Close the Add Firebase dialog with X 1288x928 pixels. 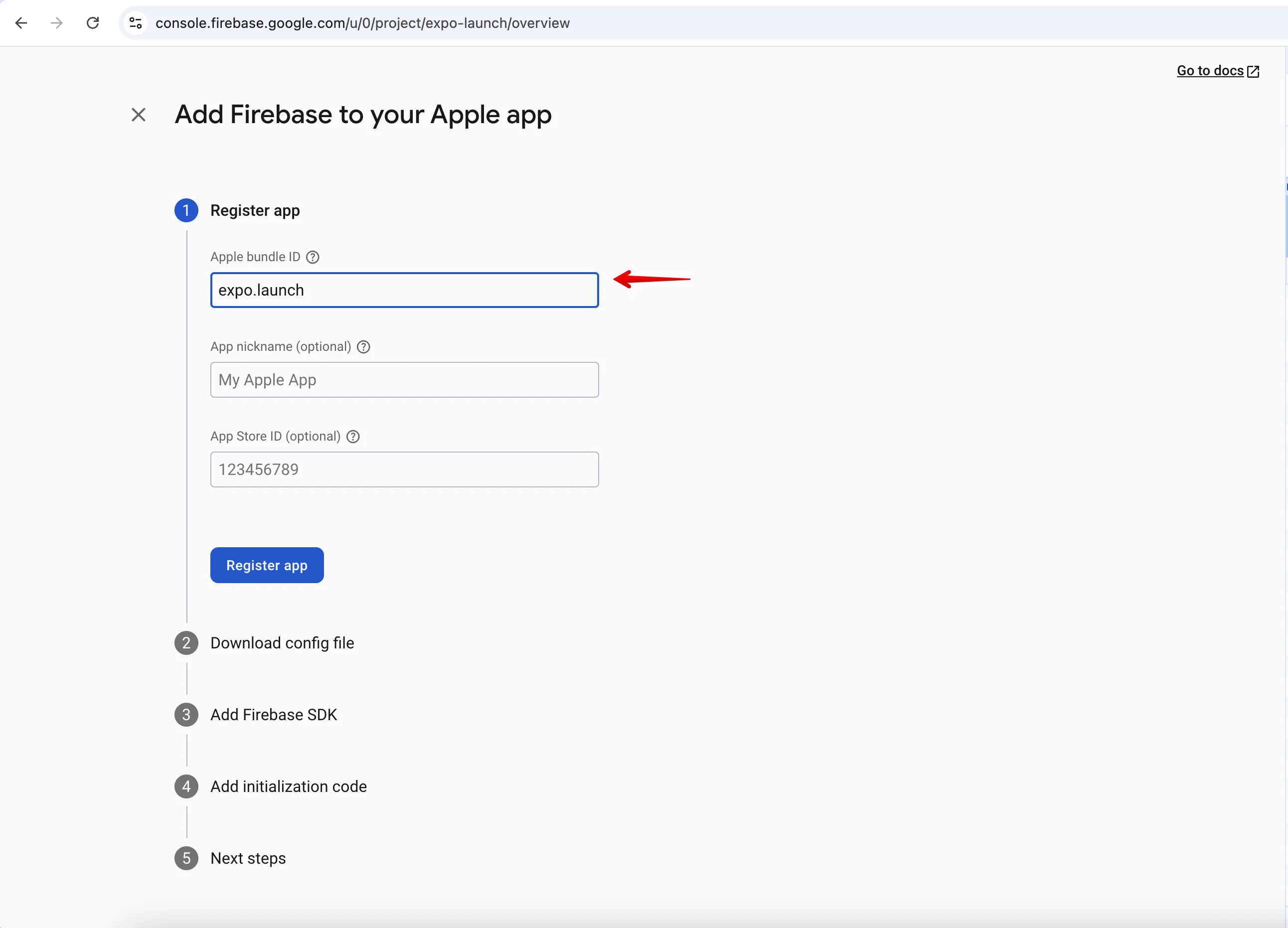tap(139, 115)
